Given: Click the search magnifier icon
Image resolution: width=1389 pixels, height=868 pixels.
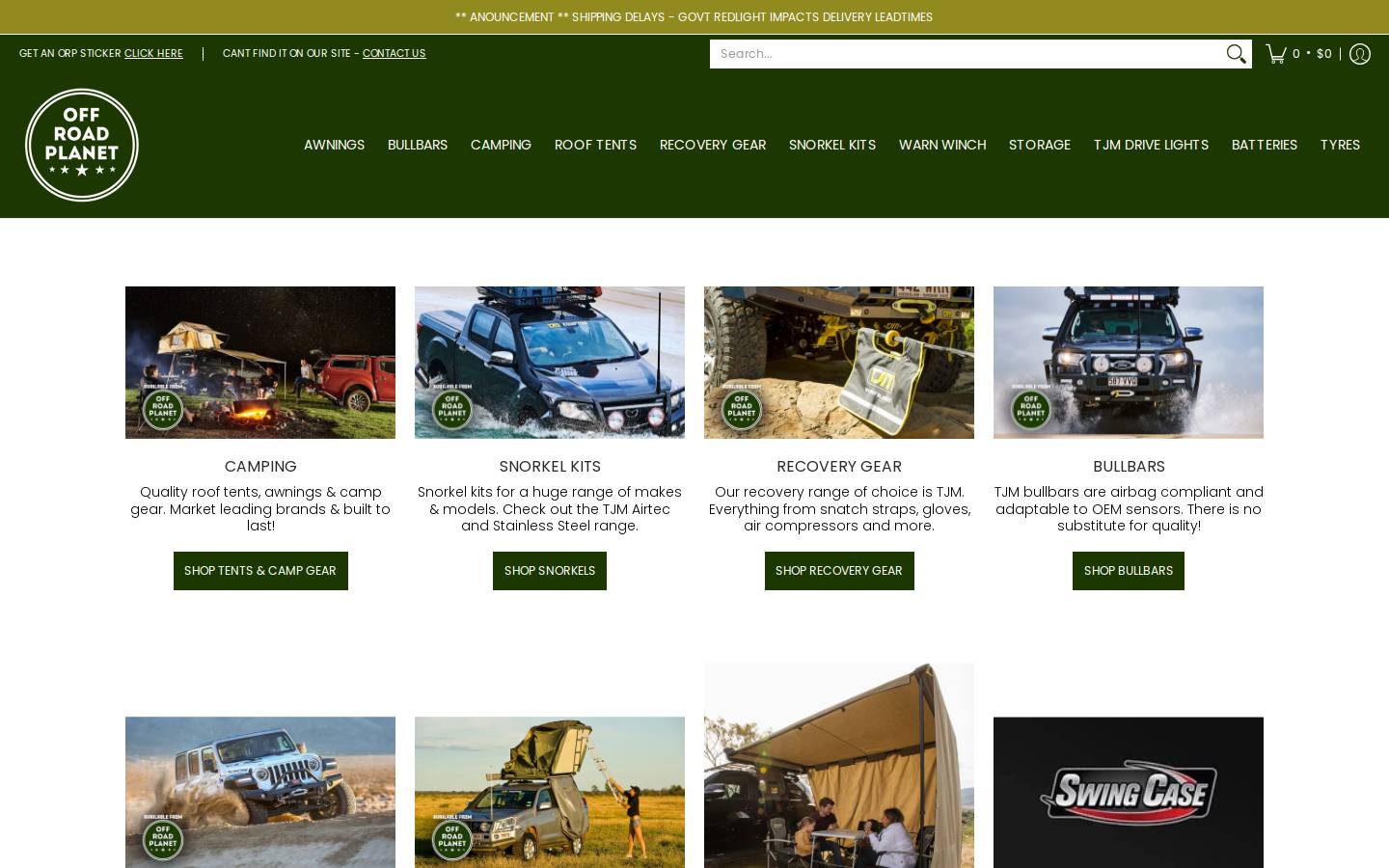Looking at the screenshot, I should click(x=1236, y=54).
